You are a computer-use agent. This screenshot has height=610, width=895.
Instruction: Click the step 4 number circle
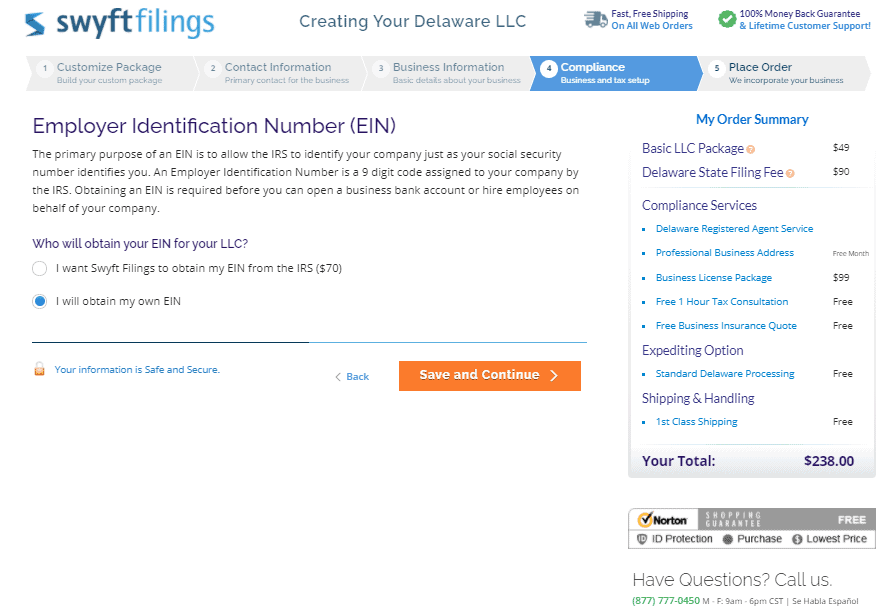pos(549,68)
